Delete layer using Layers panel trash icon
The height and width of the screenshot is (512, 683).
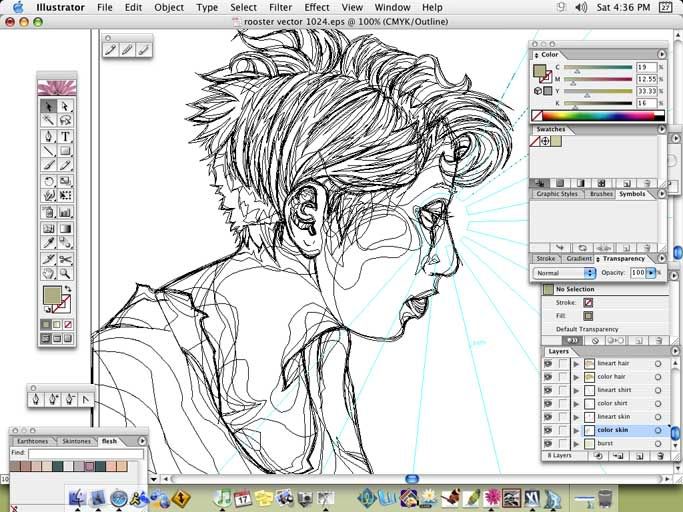tap(657, 456)
